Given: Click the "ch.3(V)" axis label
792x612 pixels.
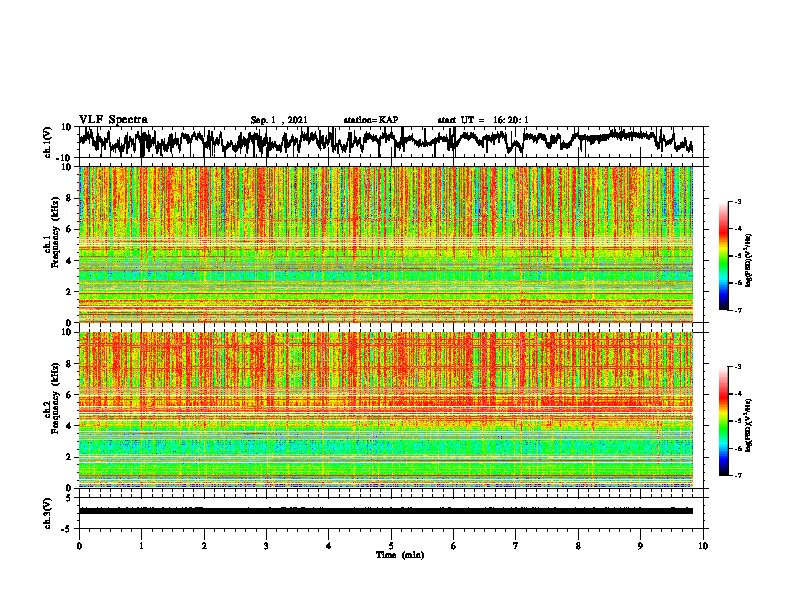Looking at the screenshot, I should 48,513.
